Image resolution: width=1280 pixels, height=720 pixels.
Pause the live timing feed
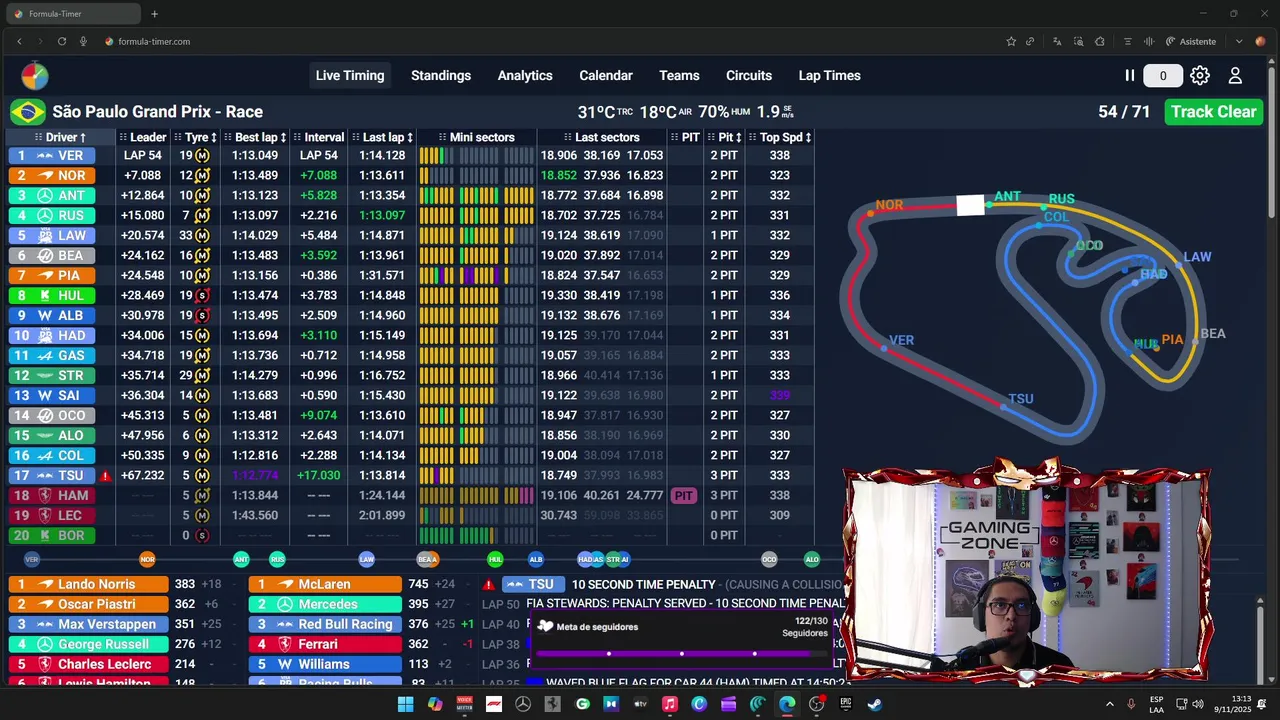pos(1130,75)
